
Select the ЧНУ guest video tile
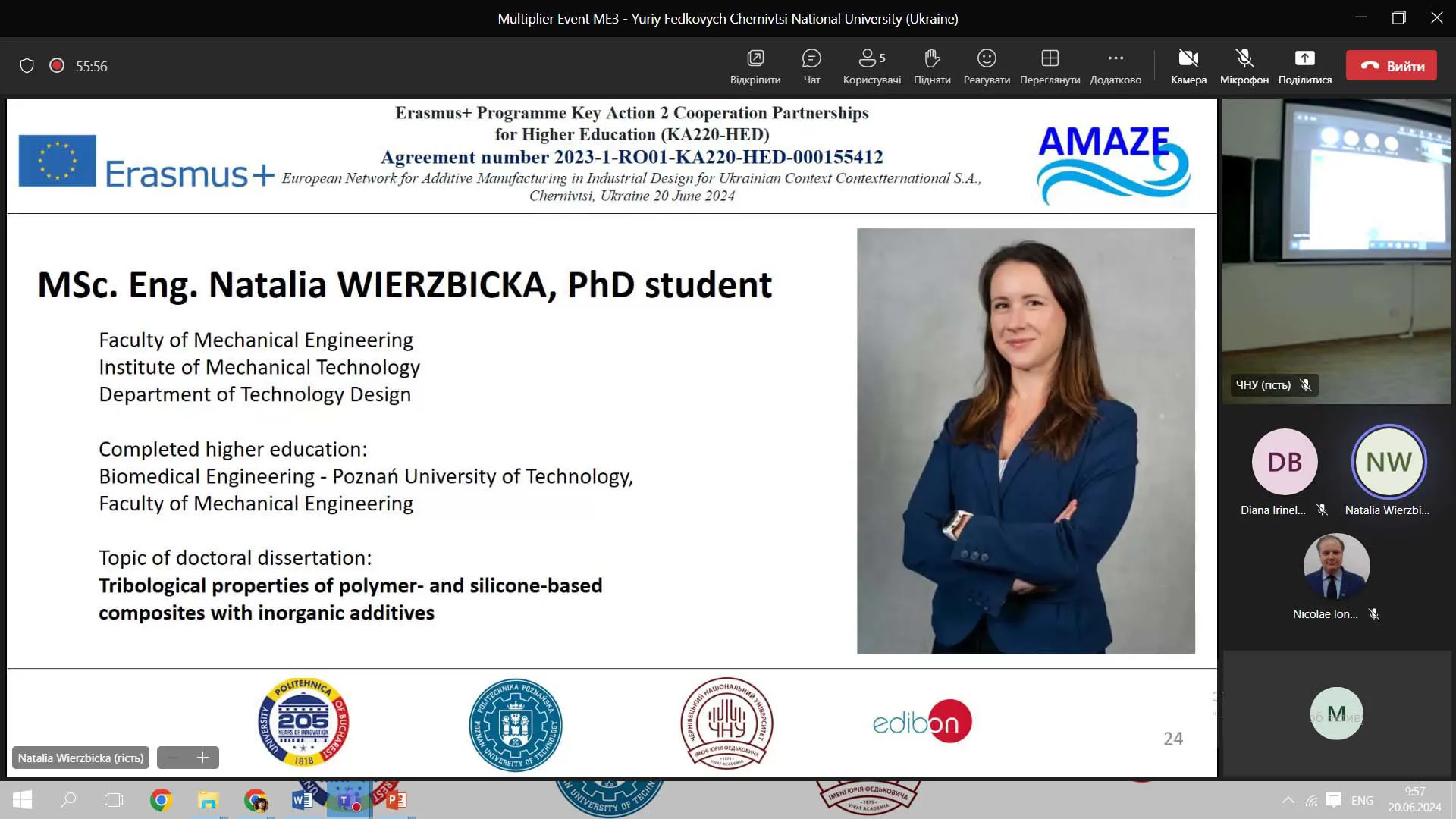(x=1336, y=250)
